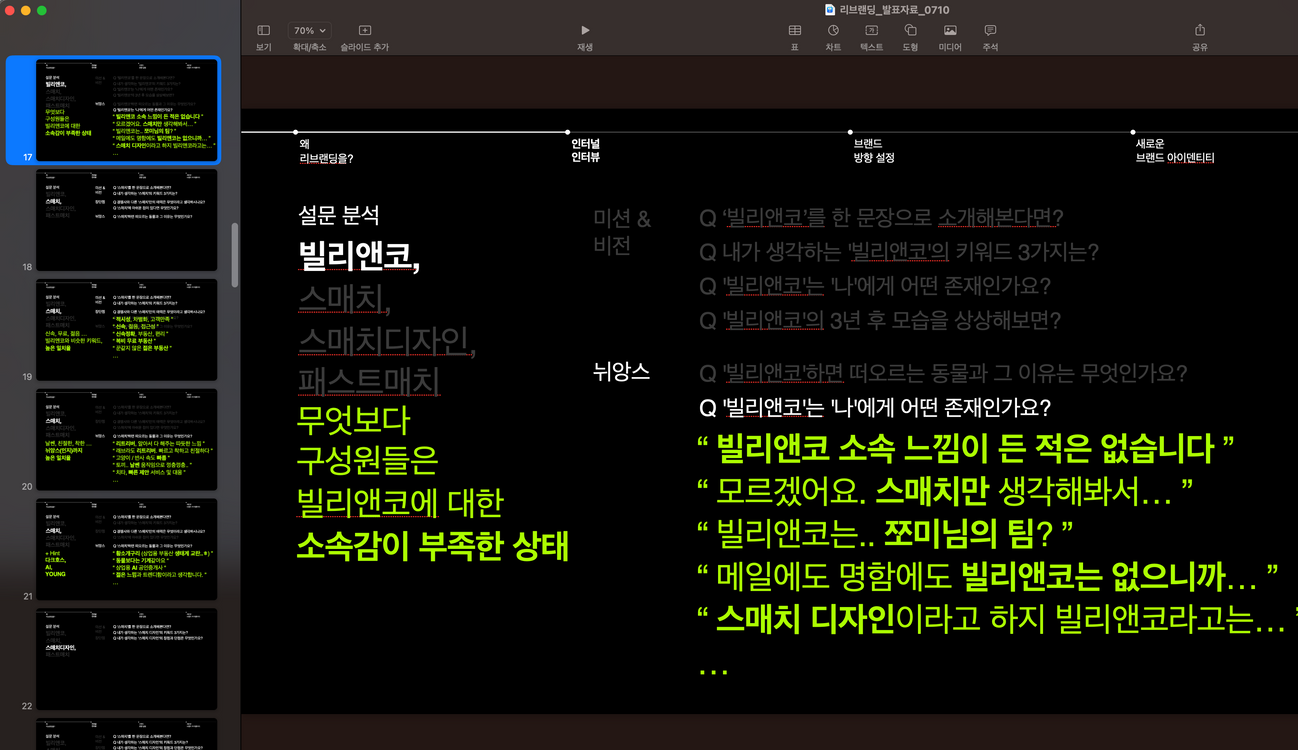Image resolution: width=1298 pixels, height=750 pixels.
Task: Click the gray '패스트매치' text
Action: click(x=369, y=381)
